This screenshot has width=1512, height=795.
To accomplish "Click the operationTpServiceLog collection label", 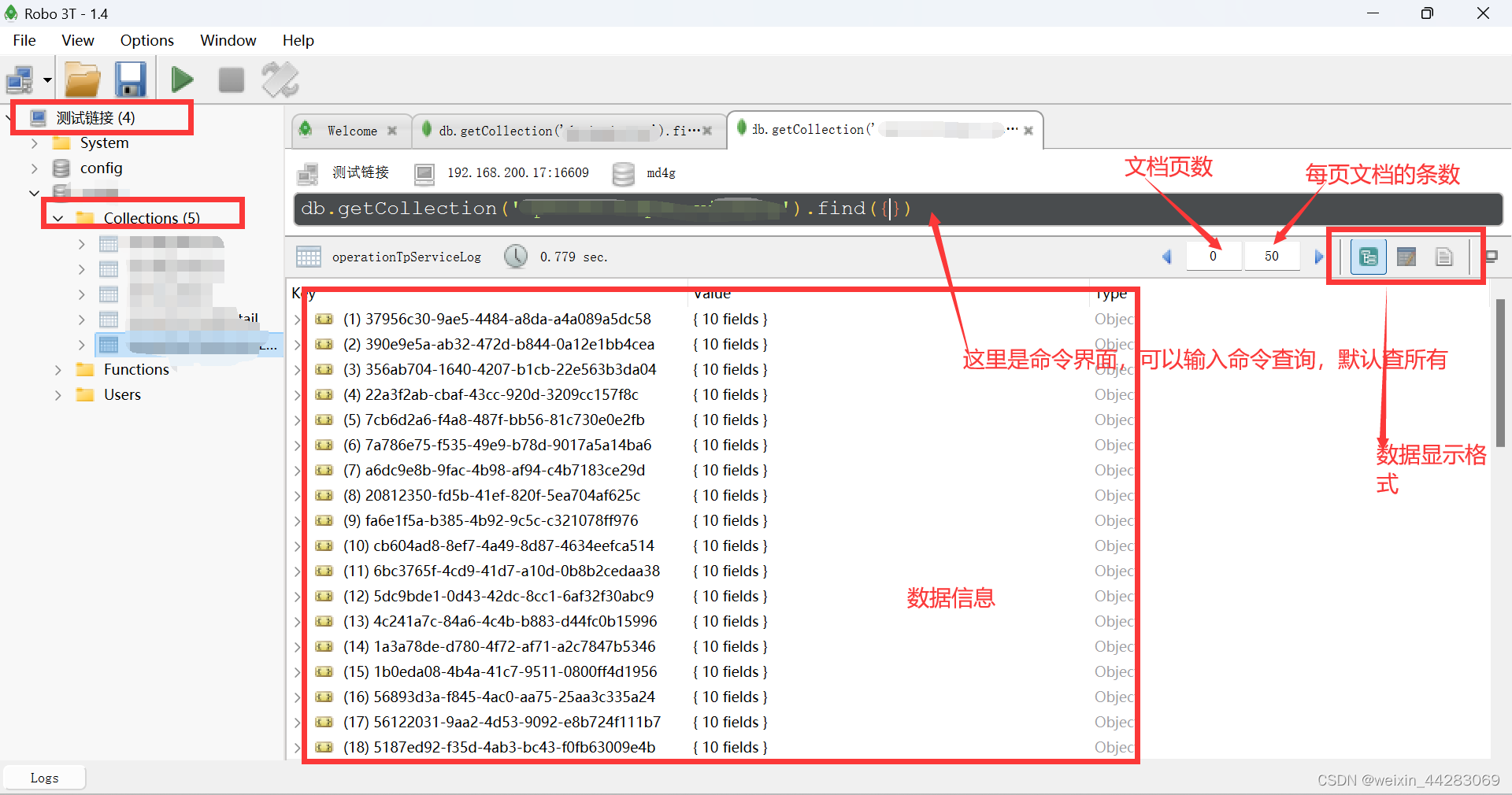I will click(x=406, y=257).
